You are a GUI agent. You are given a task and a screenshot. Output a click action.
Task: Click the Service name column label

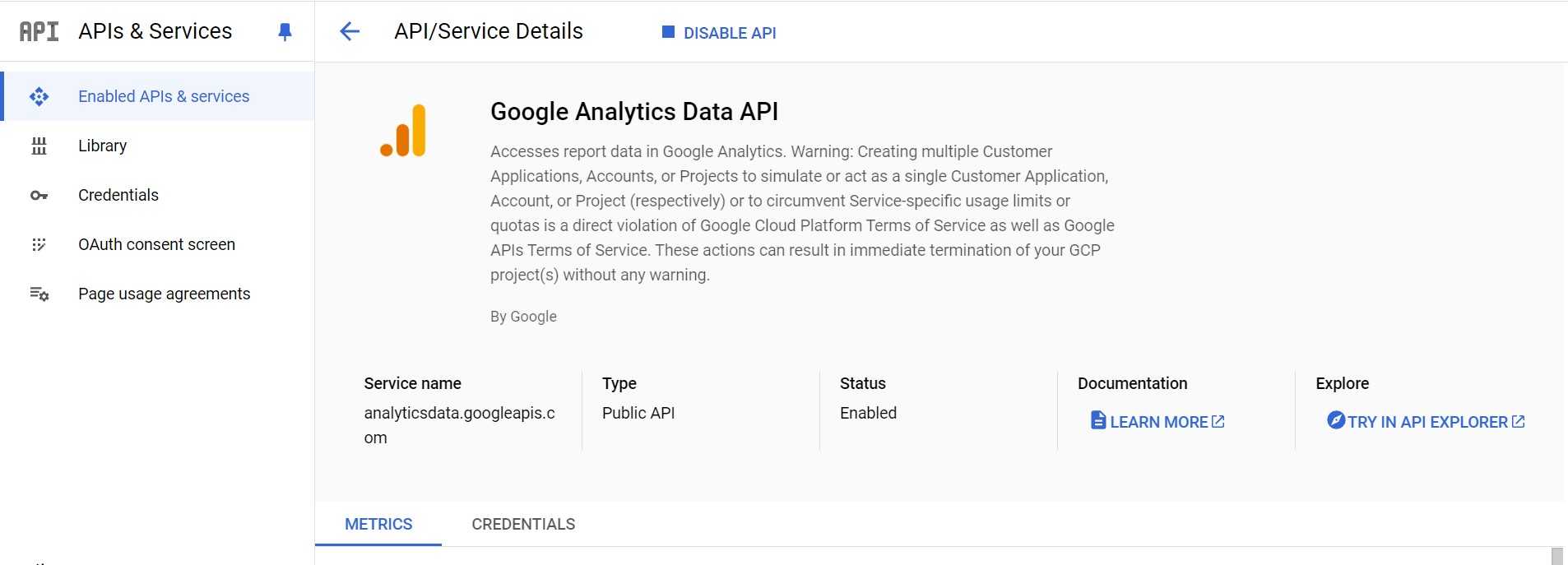tap(412, 383)
